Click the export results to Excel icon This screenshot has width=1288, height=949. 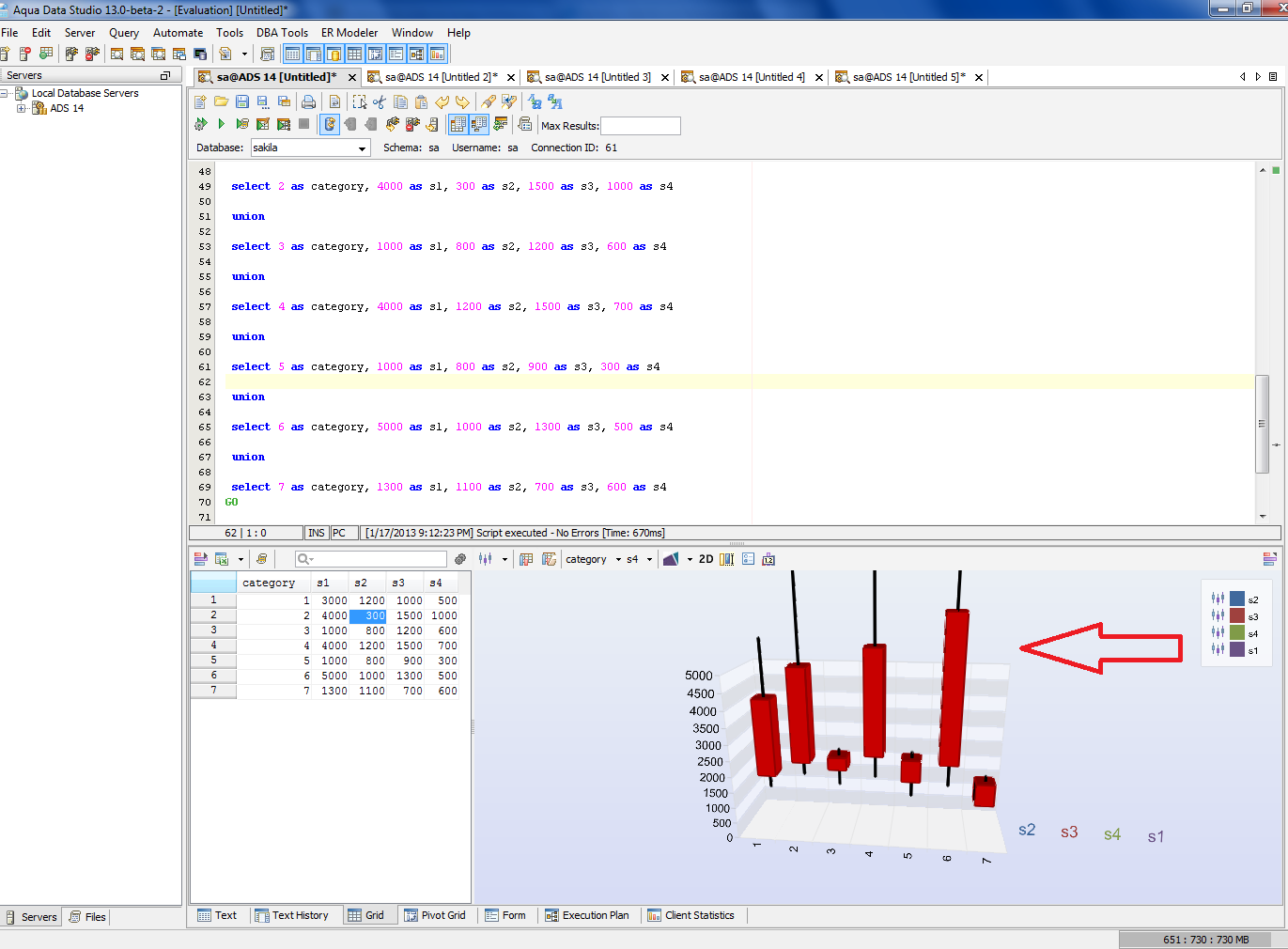click(x=222, y=559)
